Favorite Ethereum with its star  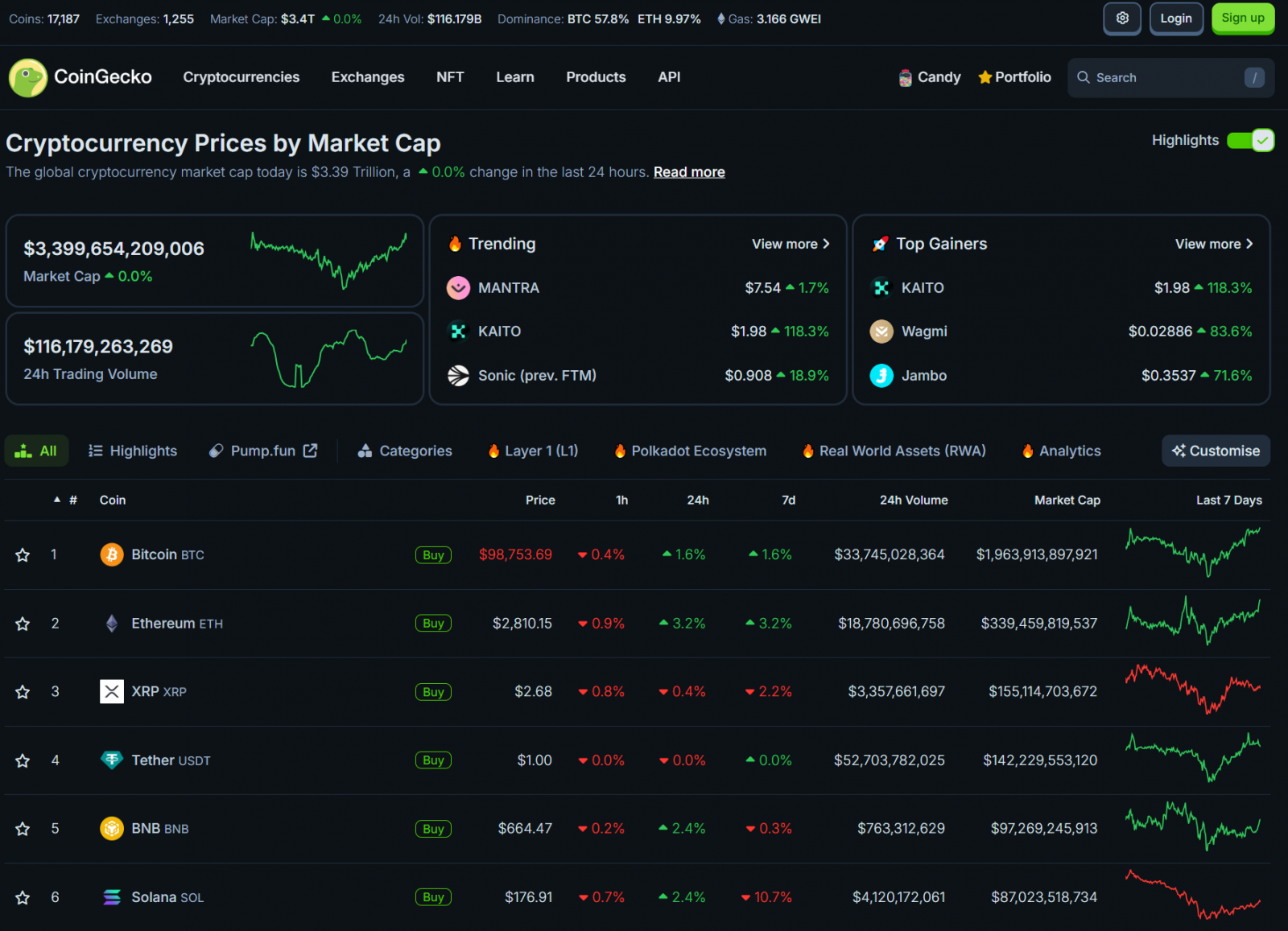pos(23,624)
